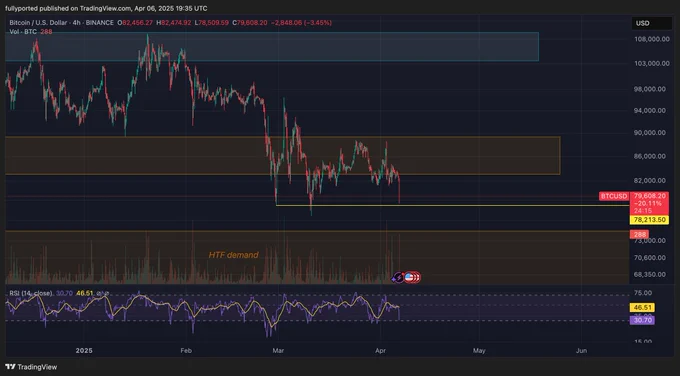The image size is (680, 376).
Task: Click the 2025 label on the time axis
Action: pos(84,350)
